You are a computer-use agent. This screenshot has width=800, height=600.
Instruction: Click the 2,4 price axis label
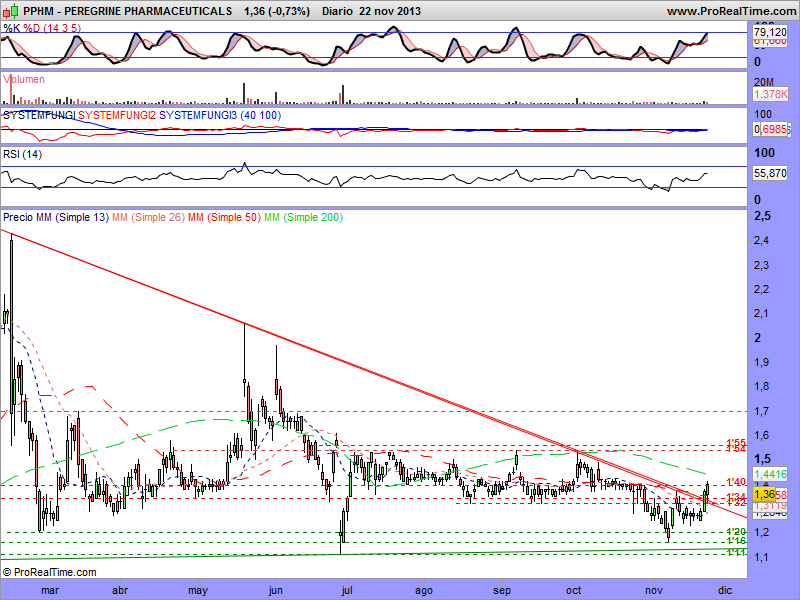[762, 240]
